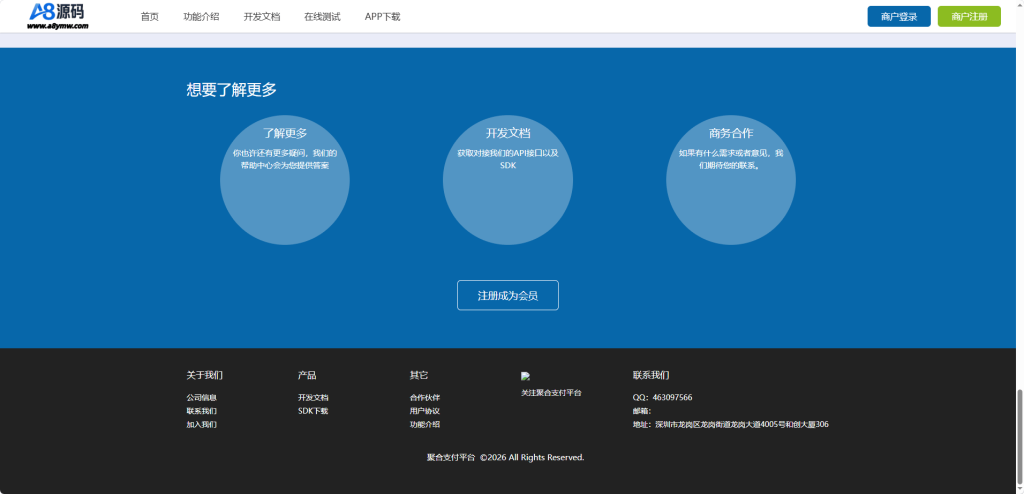Open APP下载 from the navigation bar

pyautogui.click(x=382, y=17)
